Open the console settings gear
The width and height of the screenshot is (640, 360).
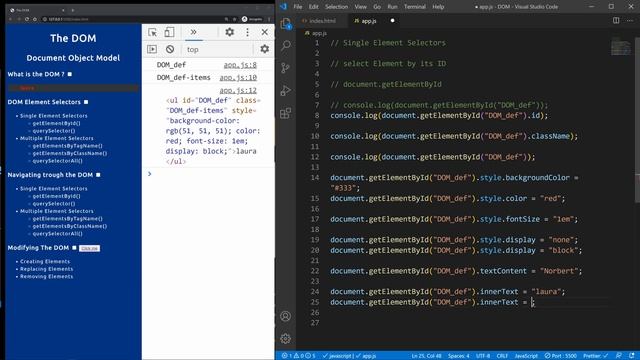click(264, 49)
